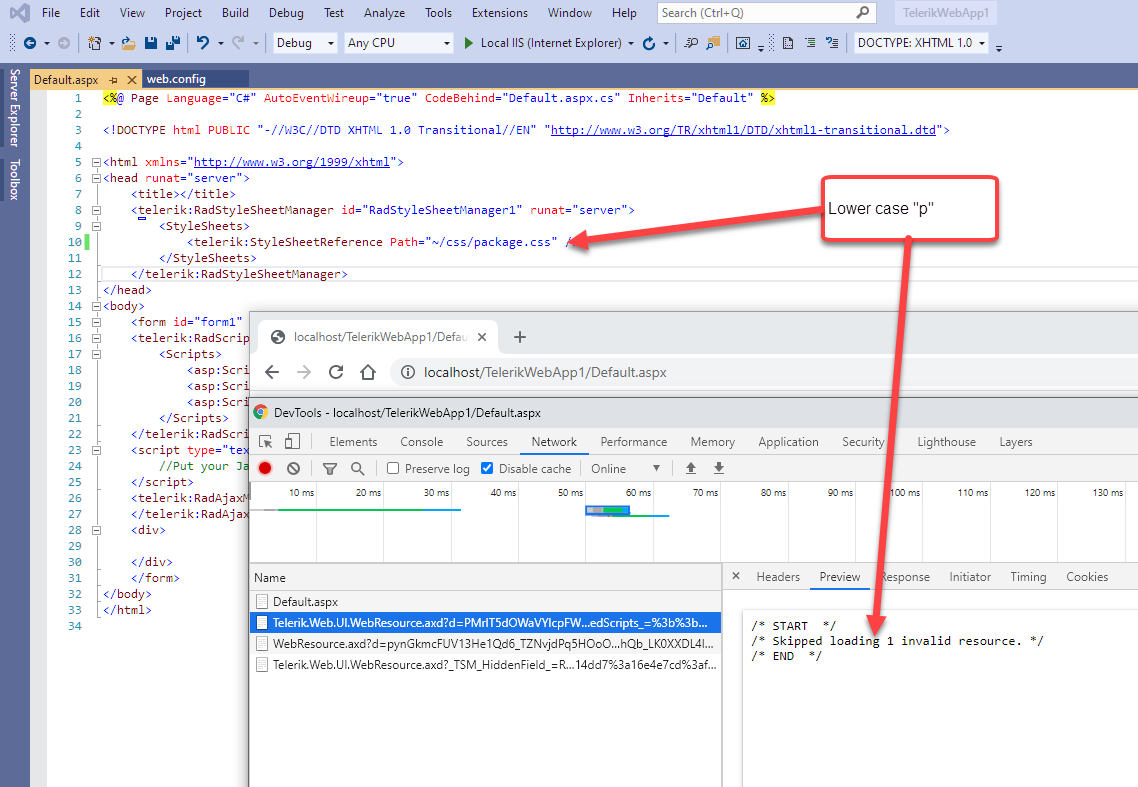Screen dimensions: 1138x787
Task: Select Default.aspx in the network request list
Action: [x=305, y=601]
